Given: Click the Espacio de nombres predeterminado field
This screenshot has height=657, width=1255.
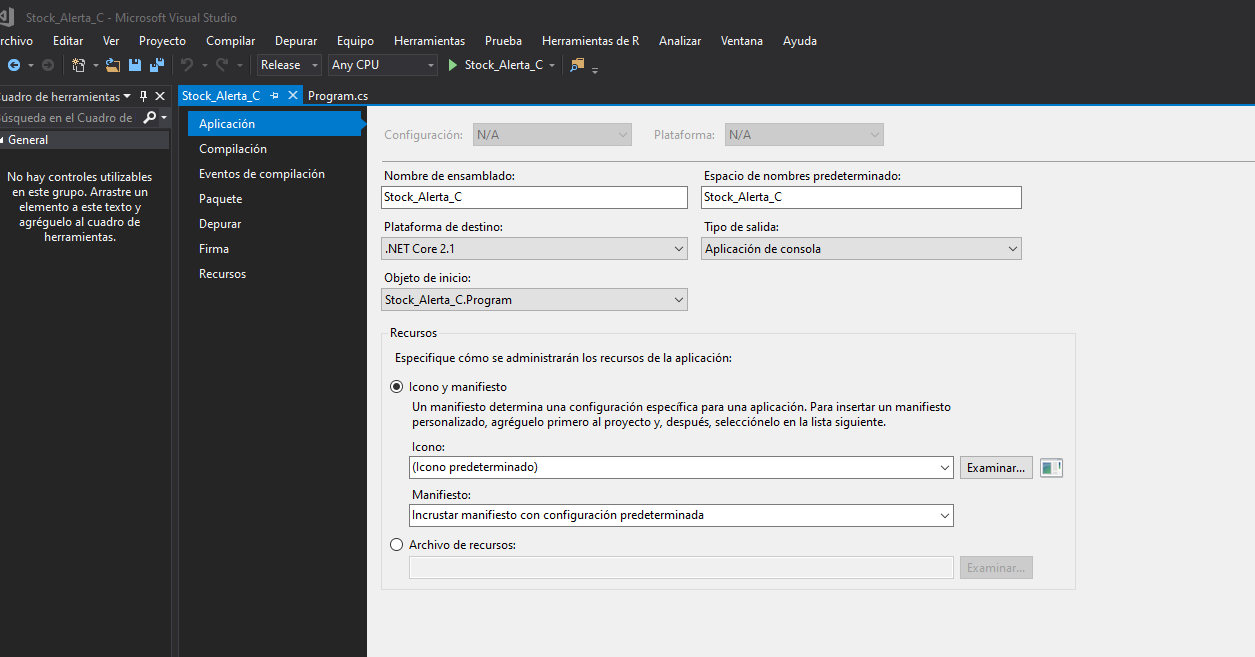Looking at the screenshot, I should [862, 198].
